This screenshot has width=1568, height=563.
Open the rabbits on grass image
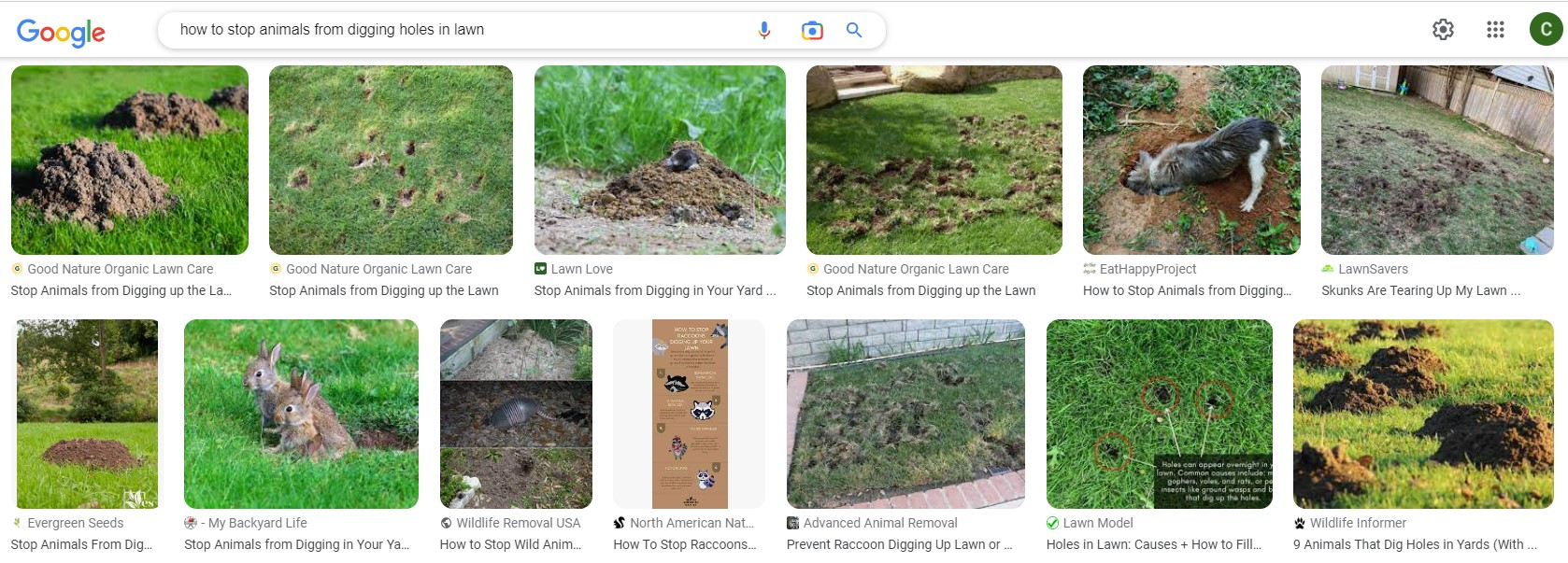point(301,414)
